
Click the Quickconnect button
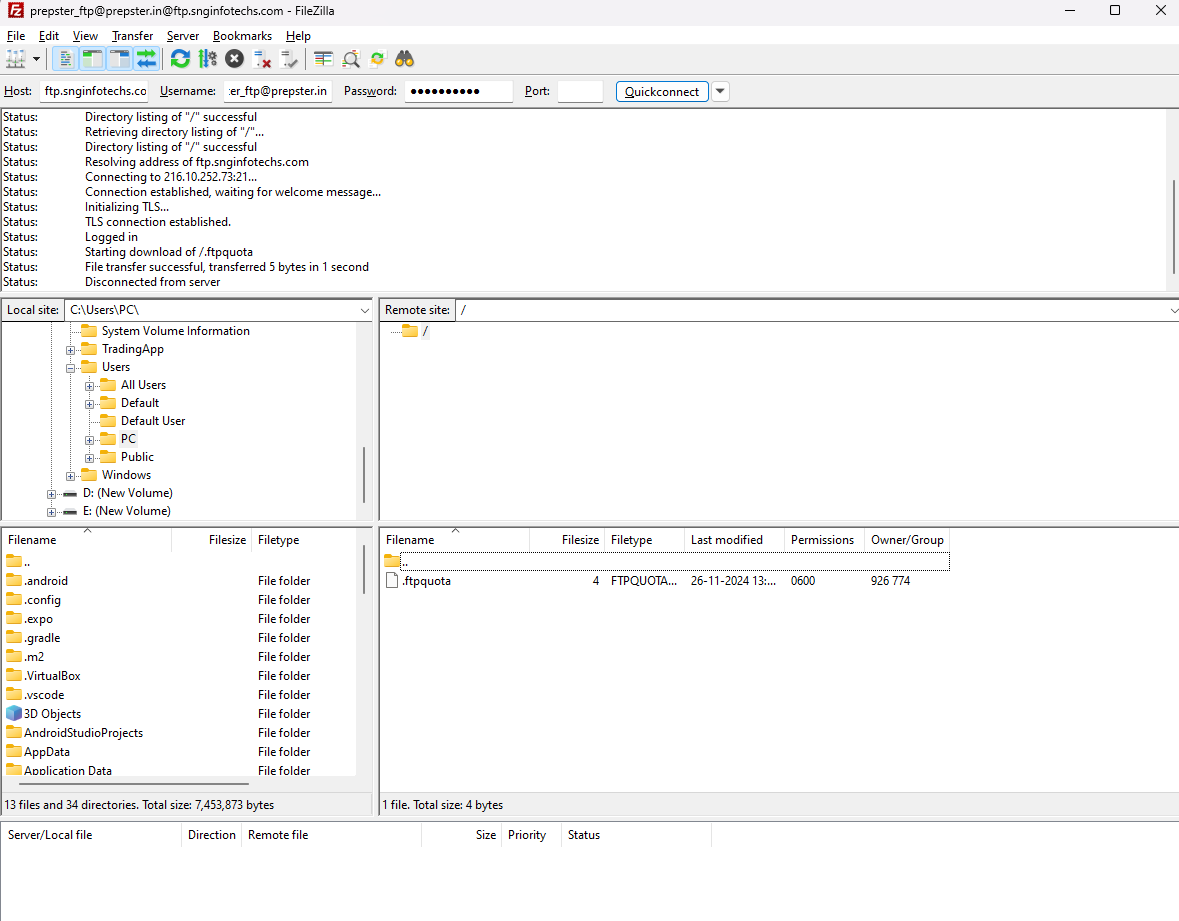tap(662, 91)
